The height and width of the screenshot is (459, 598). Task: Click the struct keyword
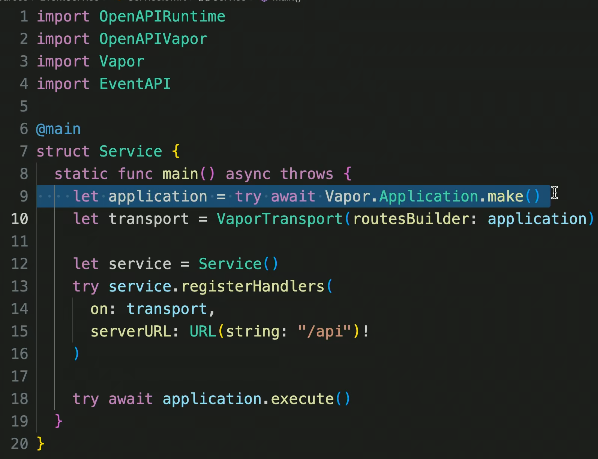tap(63, 151)
